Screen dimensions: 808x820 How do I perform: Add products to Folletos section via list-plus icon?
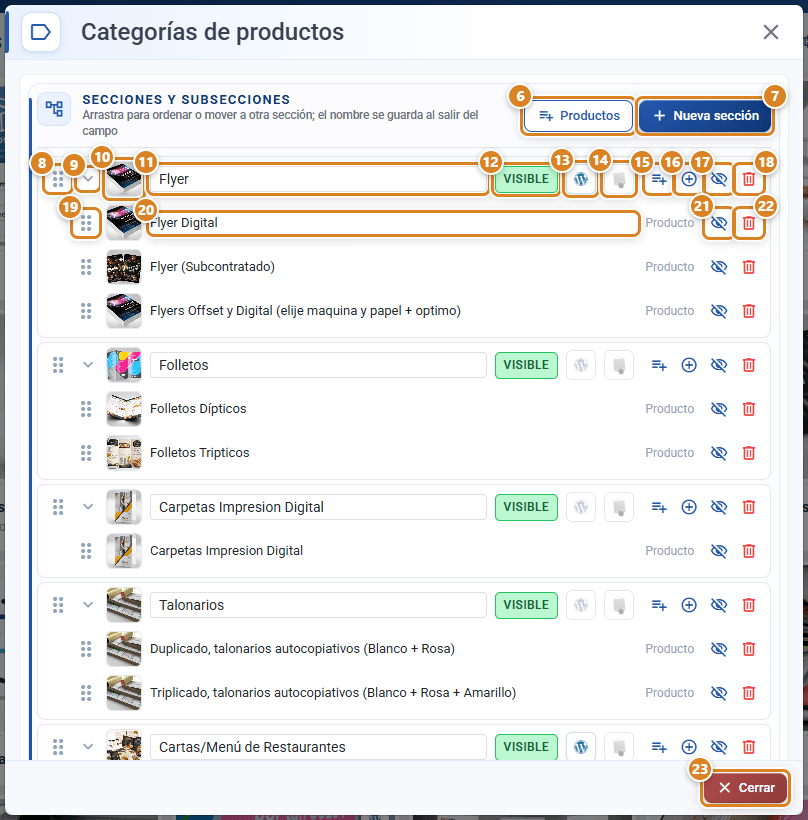(x=659, y=365)
